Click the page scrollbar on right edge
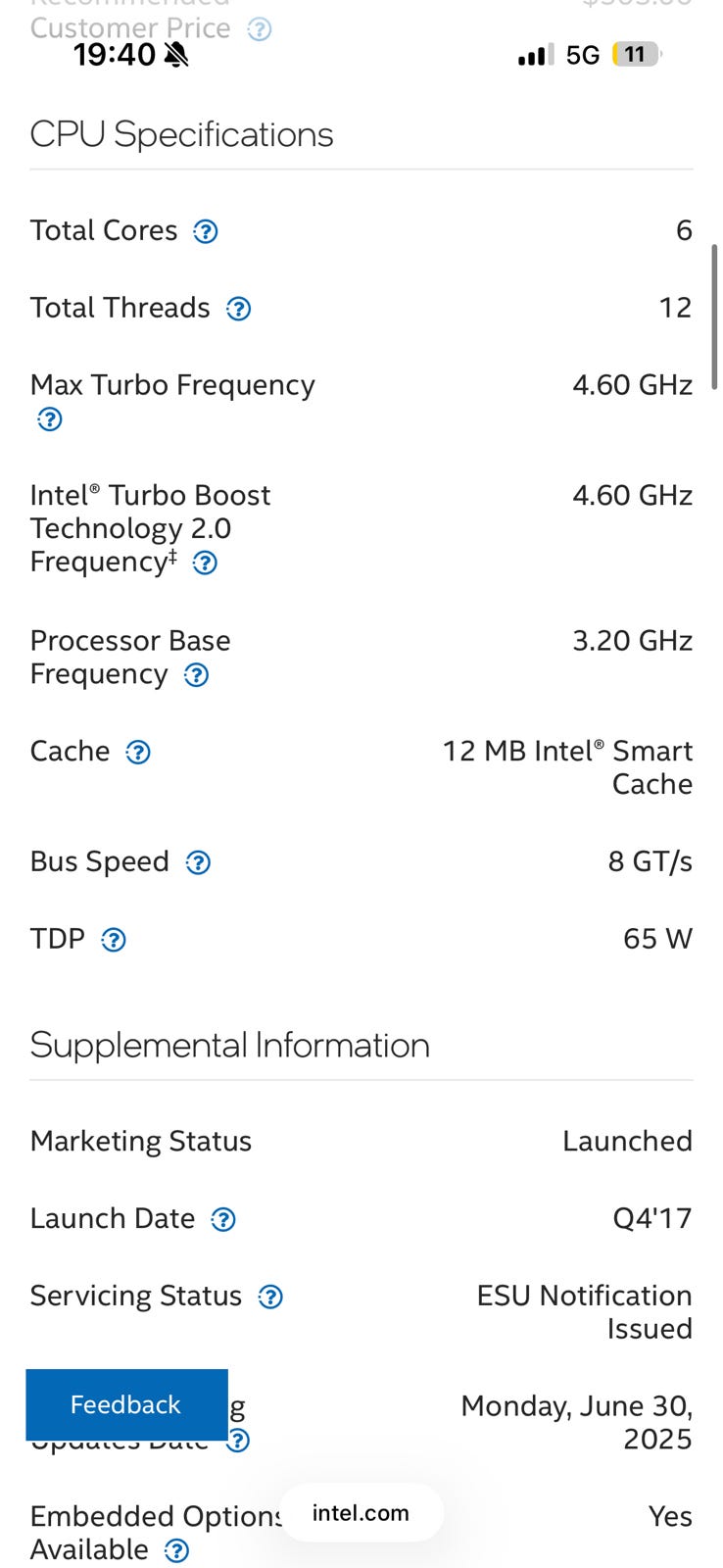Image resolution: width=723 pixels, height=1568 pixels. click(x=714, y=316)
